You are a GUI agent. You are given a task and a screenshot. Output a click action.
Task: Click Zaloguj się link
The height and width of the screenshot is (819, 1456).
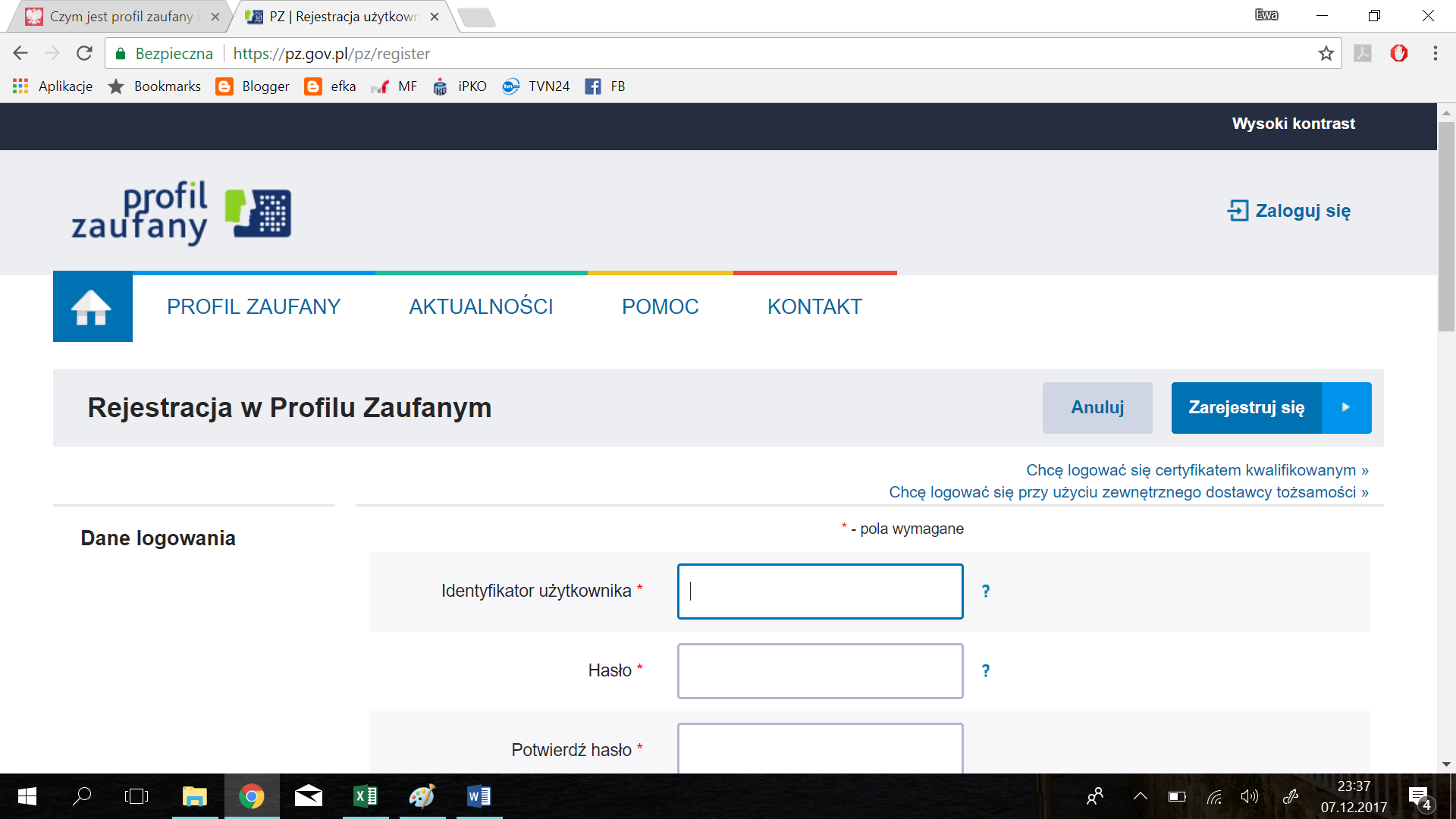click(1289, 211)
